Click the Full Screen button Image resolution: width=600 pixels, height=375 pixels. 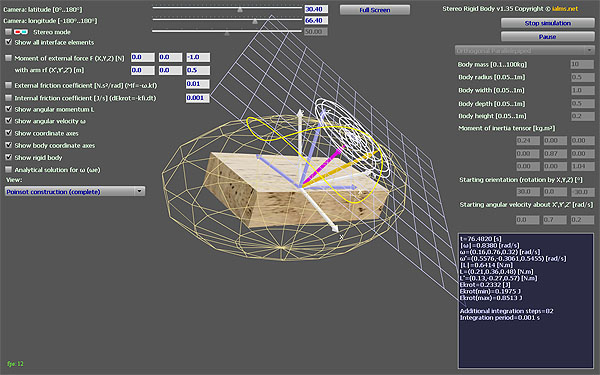pos(375,10)
